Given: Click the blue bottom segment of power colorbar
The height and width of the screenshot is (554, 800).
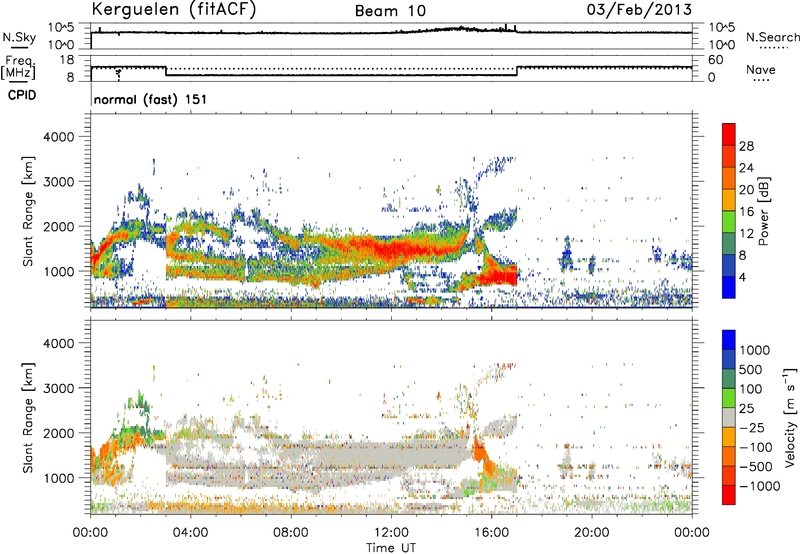Looking at the screenshot, I should pyautogui.click(x=729, y=287).
